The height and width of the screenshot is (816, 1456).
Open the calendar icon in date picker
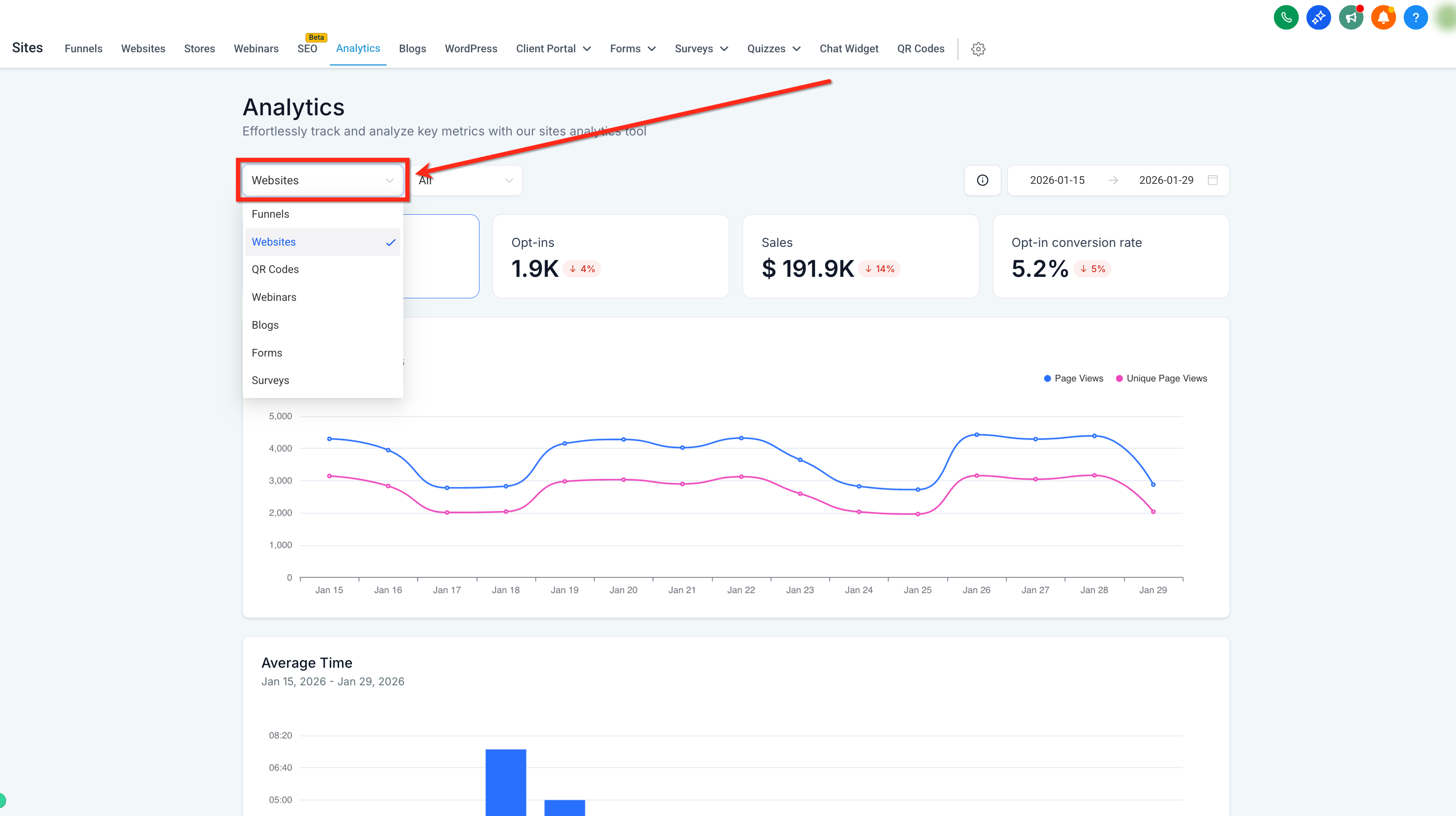(x=1212, y=180)
